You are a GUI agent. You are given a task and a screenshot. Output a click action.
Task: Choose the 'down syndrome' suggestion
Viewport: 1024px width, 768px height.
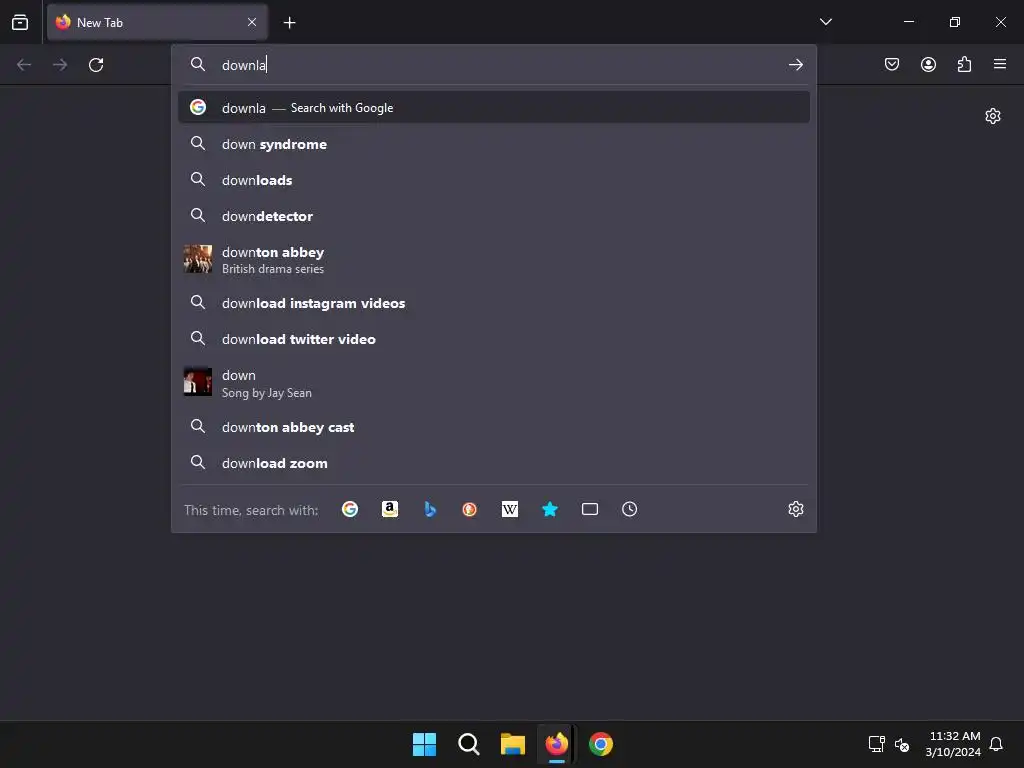pos(494,144)
